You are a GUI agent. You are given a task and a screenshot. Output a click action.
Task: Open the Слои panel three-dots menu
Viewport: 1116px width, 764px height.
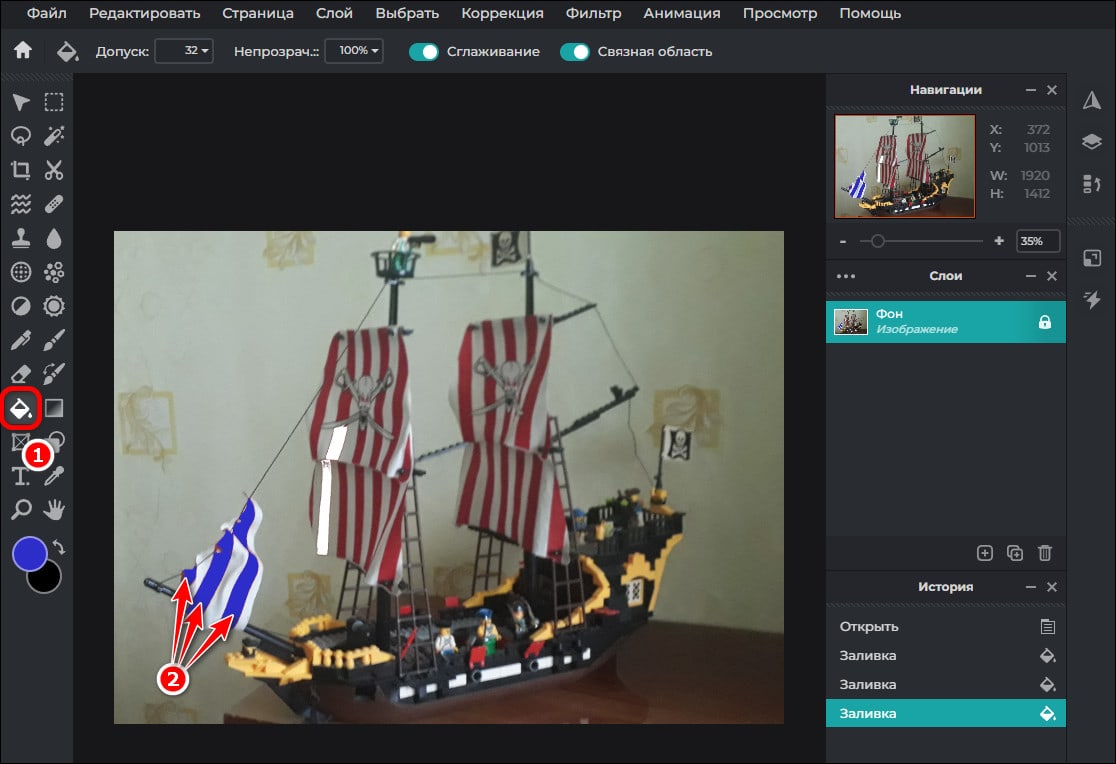click(846, 276)
